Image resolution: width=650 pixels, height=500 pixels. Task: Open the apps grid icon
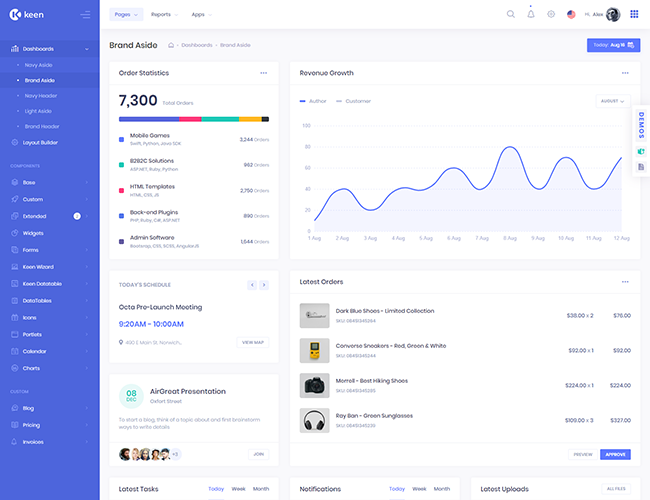click(x=633, y=14)
